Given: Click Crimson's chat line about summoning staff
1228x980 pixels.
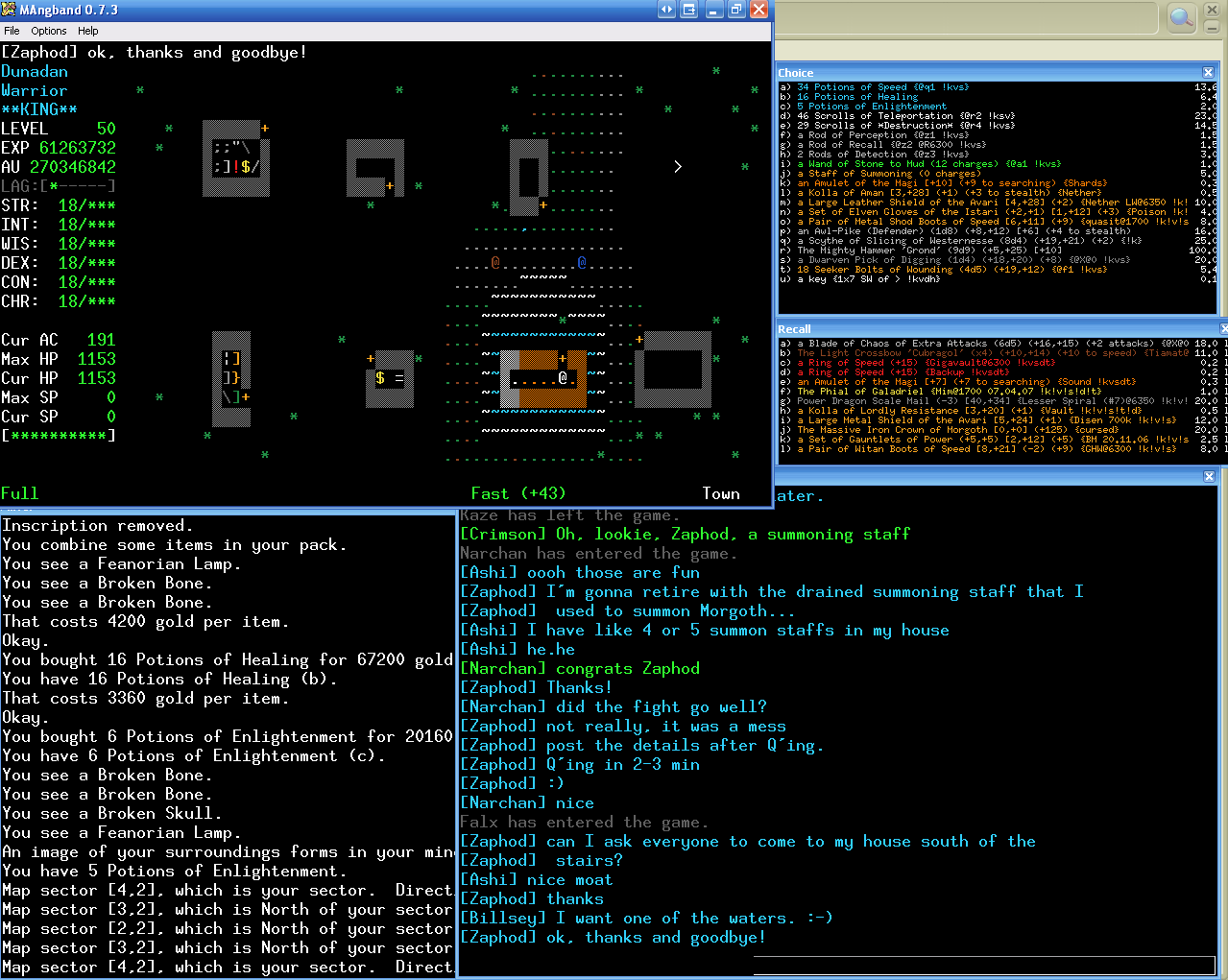Looking at the screenshot, I should point(686,534).
